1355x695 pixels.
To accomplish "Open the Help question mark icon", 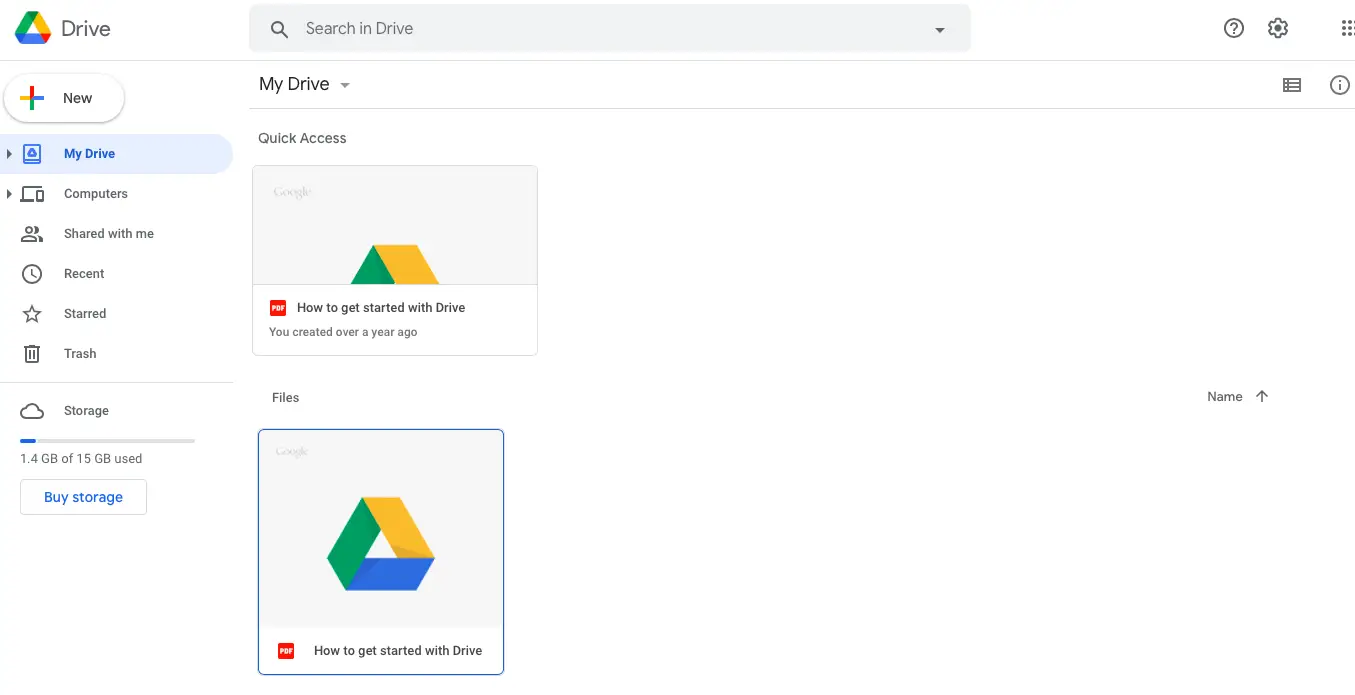I will click(1234, 28).
